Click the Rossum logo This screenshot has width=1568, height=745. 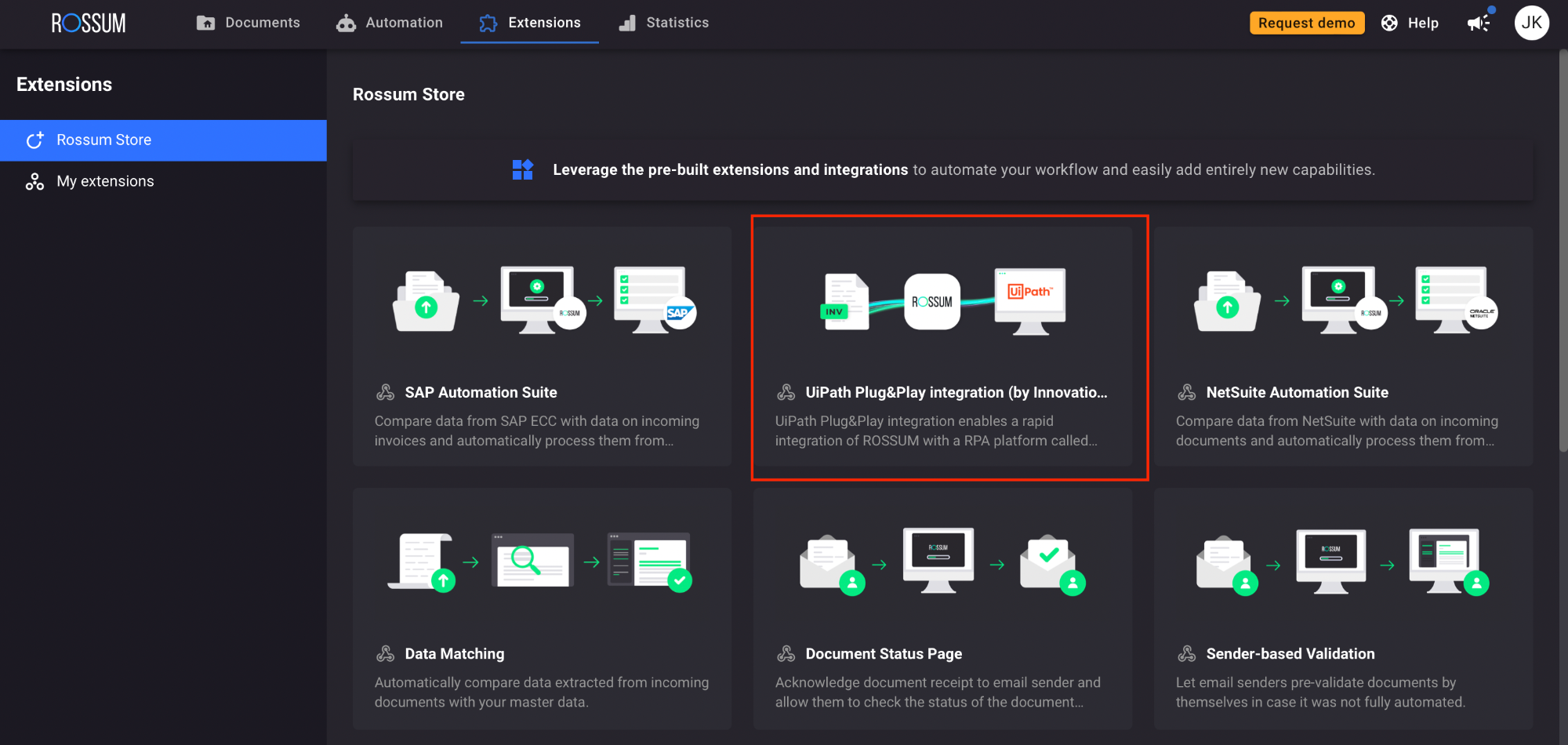pyautogui.click(x=89, y=23)
